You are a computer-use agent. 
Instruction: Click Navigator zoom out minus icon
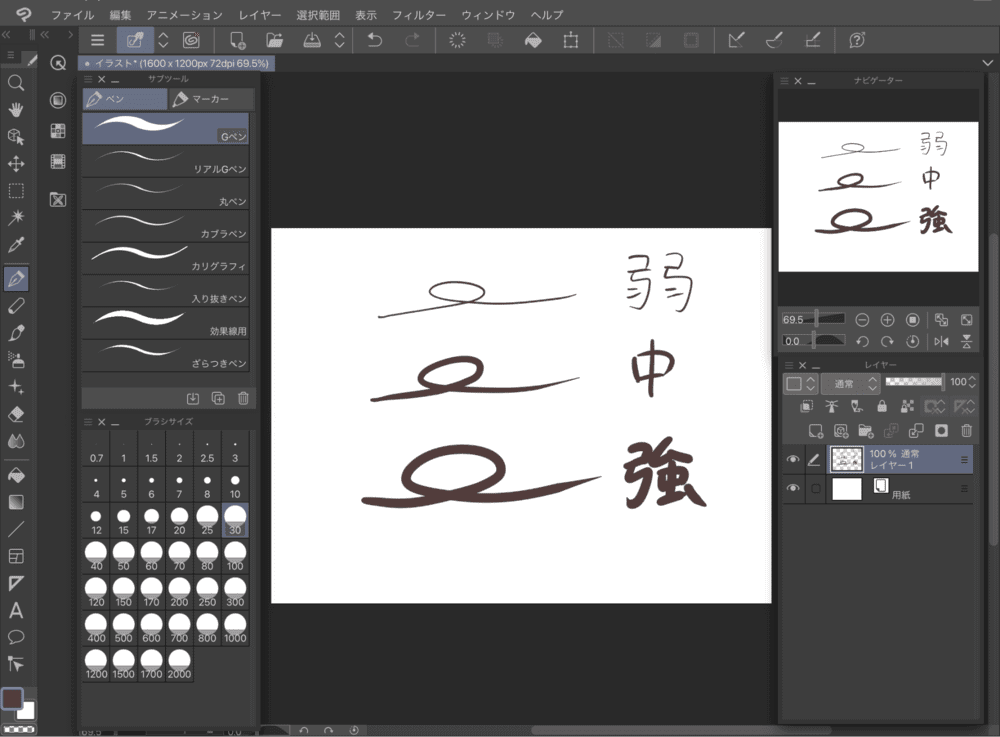tap(862, 320)
